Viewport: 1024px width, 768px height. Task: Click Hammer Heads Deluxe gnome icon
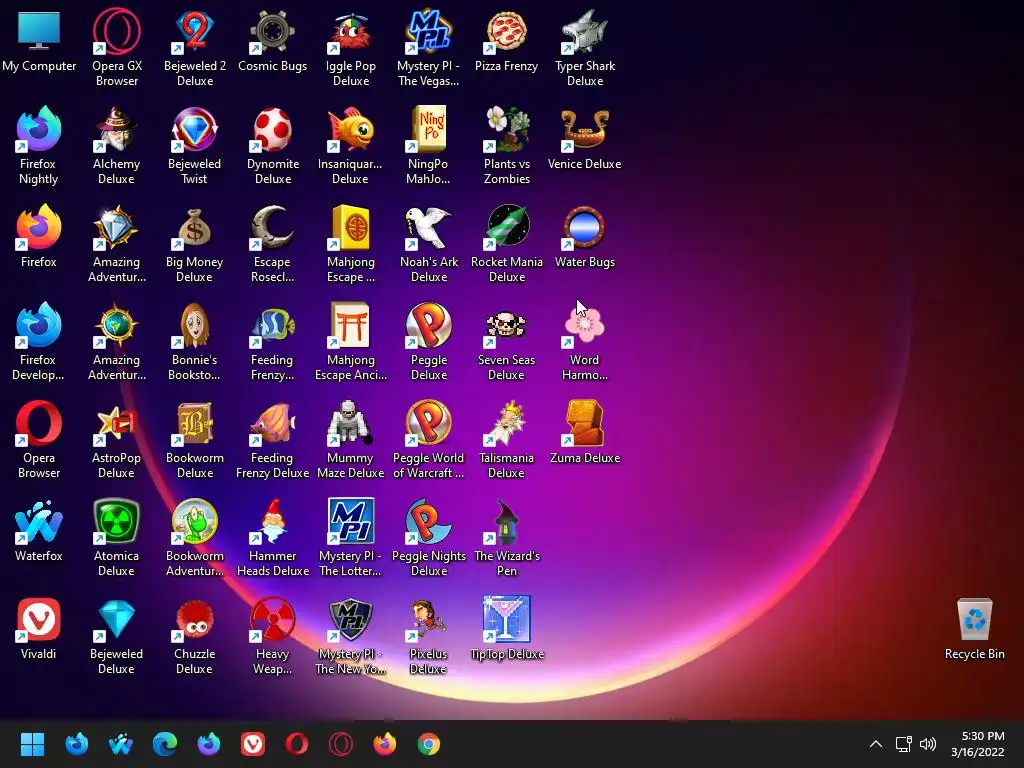click(272, 521)
